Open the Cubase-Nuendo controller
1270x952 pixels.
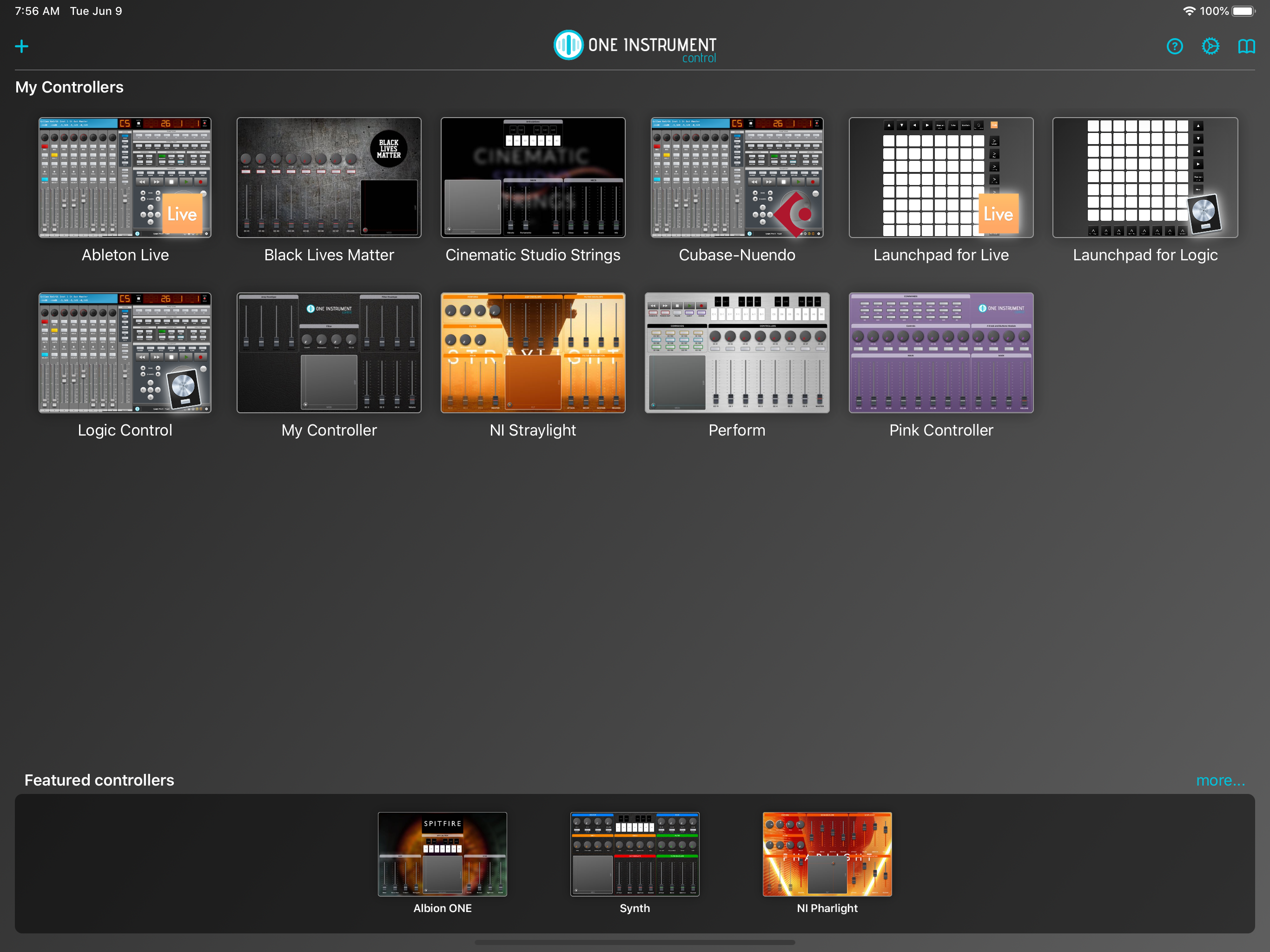pyautogui.click(x=737, y=178)
